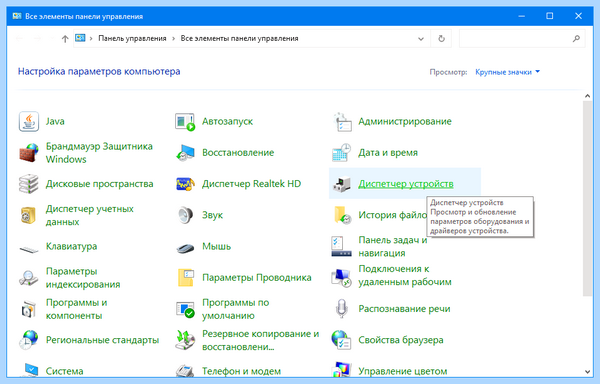This screenshot has width=600, height=384.
Task: Click the search magnifier icon
Action: coord(576,39)
